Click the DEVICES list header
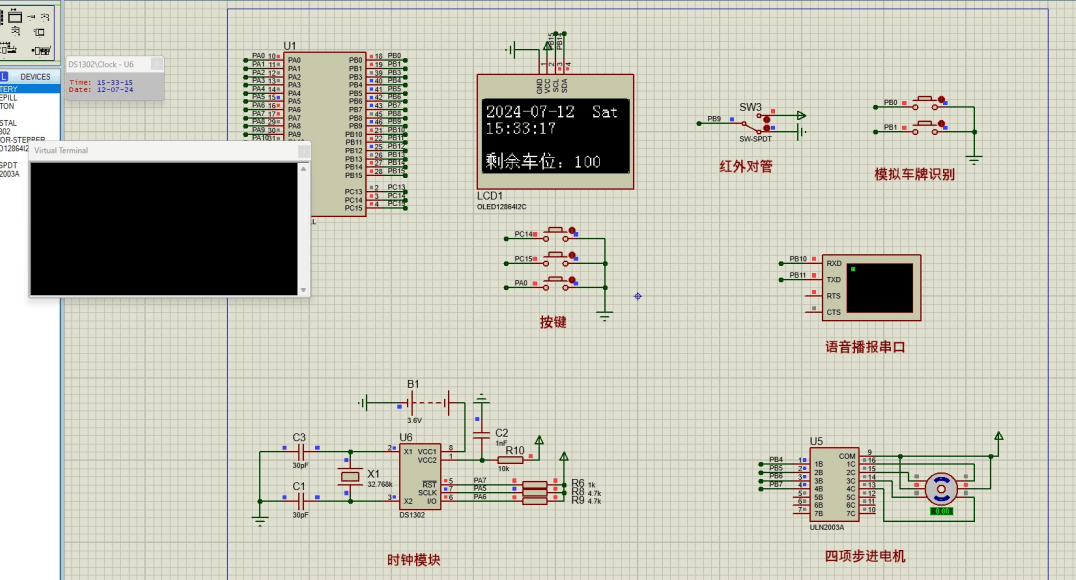Image resolution: width=1076 pixels, height=580 pixels. (36, 77)
